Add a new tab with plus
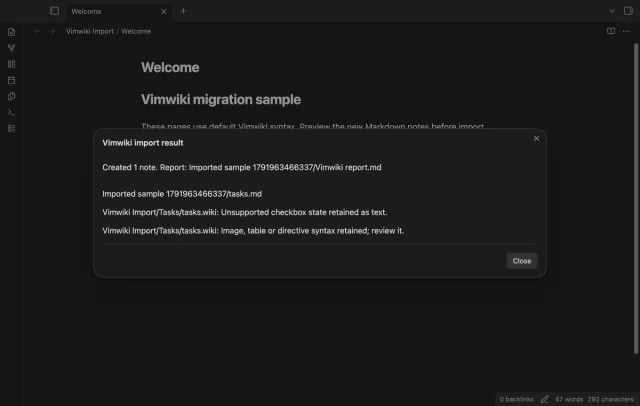Image resolution: width=640 pixels, height=406 pixels. pyautogui.click(x=183, y=11)
